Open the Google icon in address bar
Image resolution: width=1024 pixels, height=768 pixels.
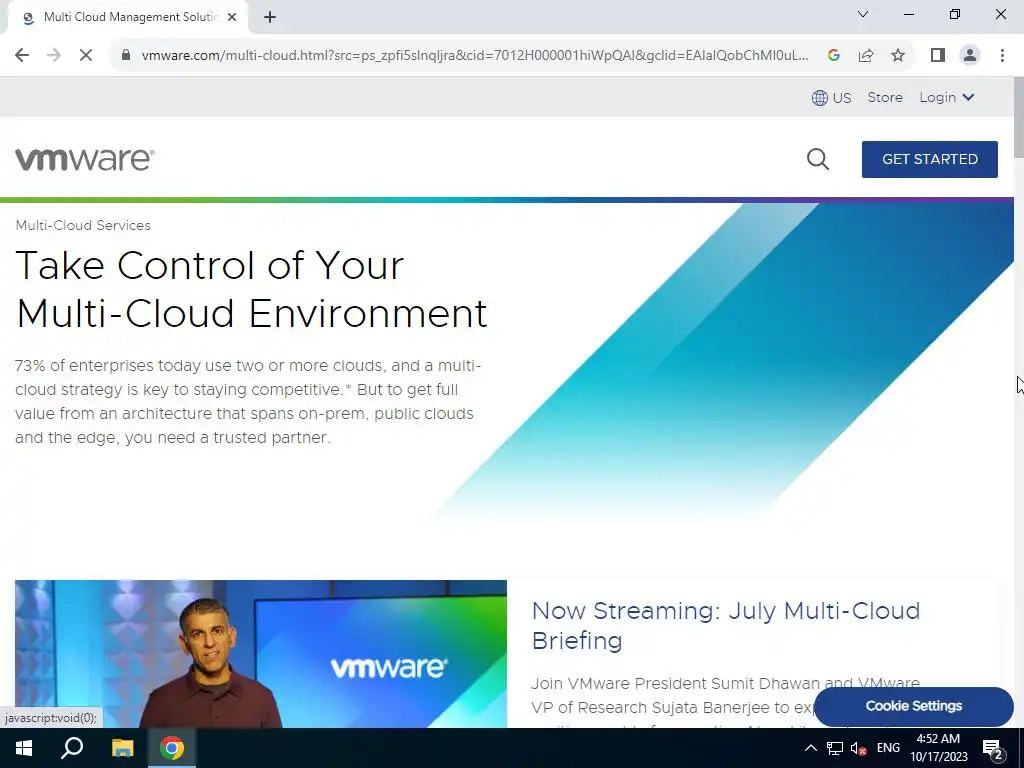pyautogui.click(x=833, y=56)
